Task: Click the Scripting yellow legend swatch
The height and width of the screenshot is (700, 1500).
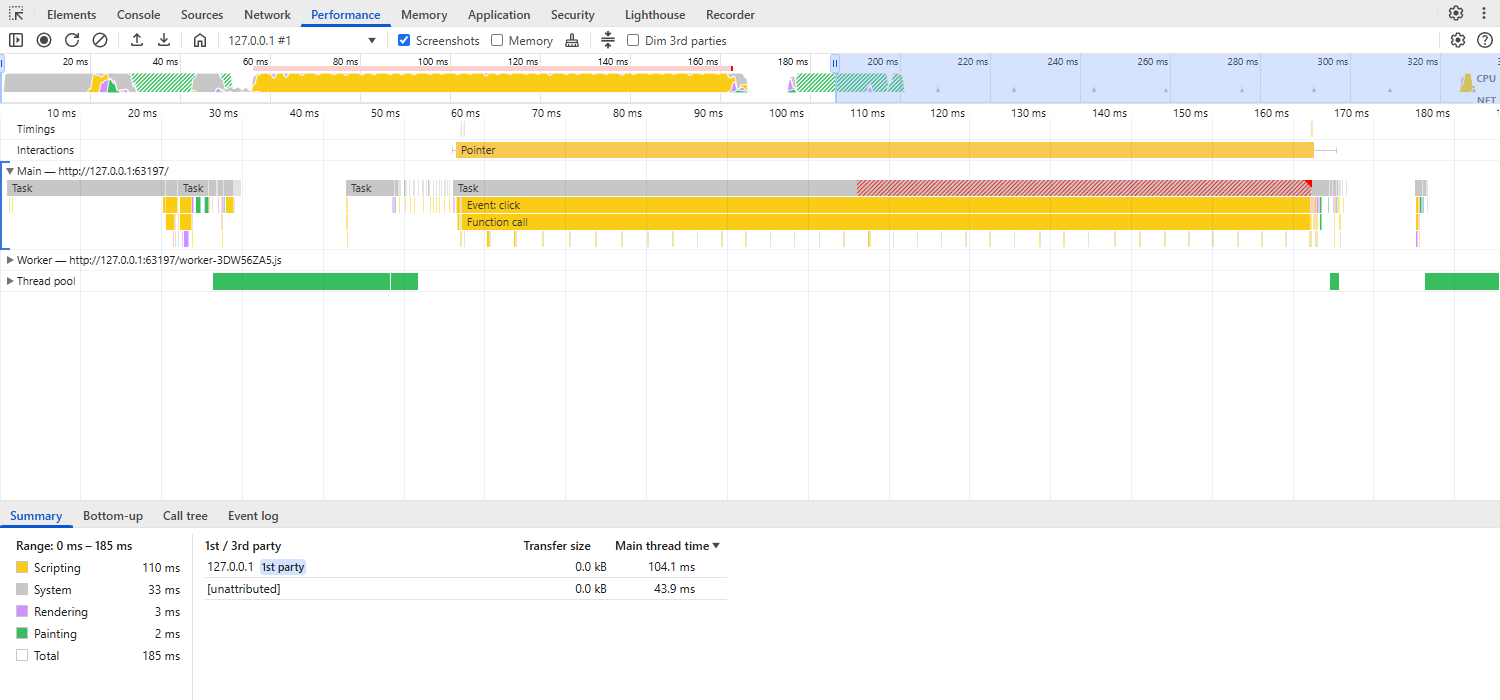Action: coord(22,568)
